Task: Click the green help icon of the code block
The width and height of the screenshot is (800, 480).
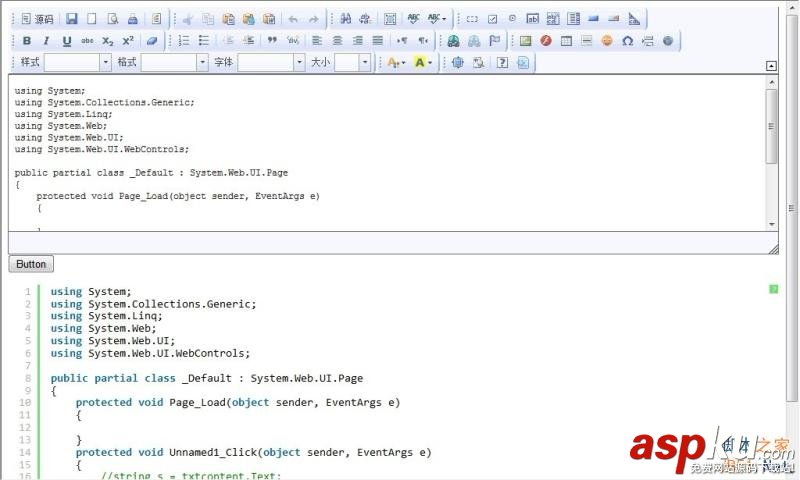Action: point(773,289)
